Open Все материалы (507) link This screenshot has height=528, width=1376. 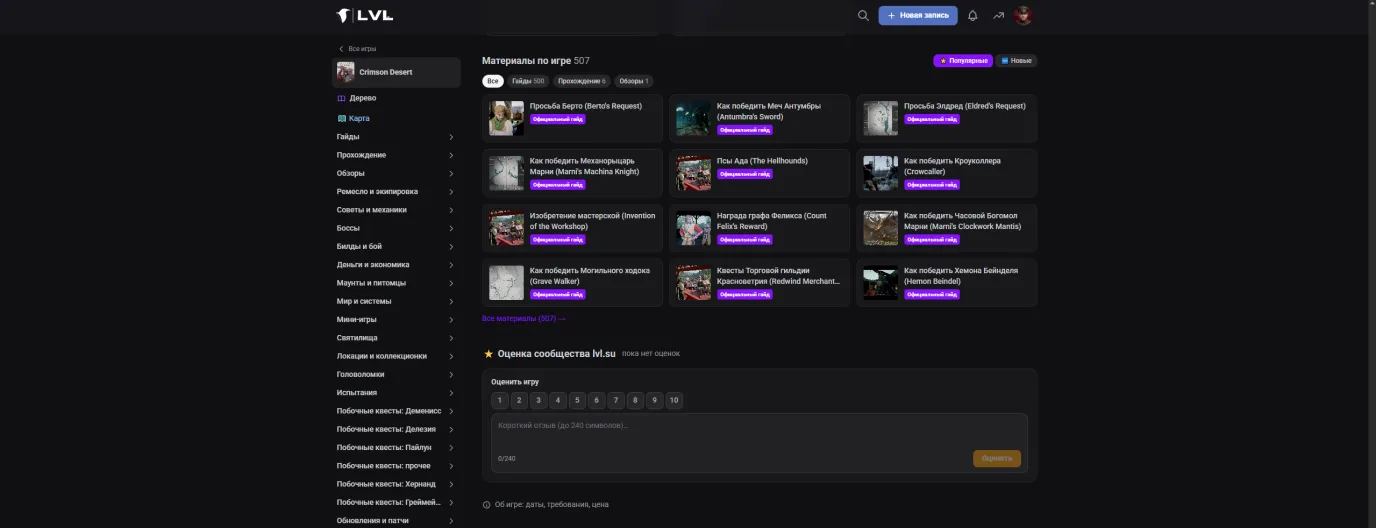[524, 319]
